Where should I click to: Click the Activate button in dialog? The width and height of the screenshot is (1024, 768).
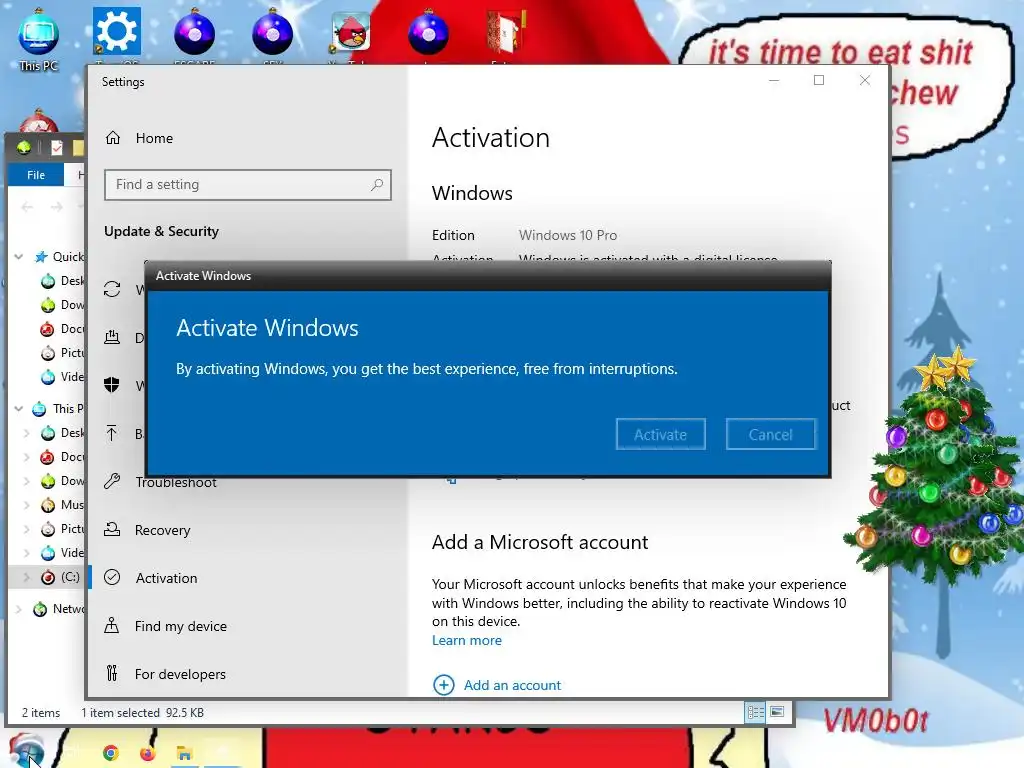tap(660, 434)
